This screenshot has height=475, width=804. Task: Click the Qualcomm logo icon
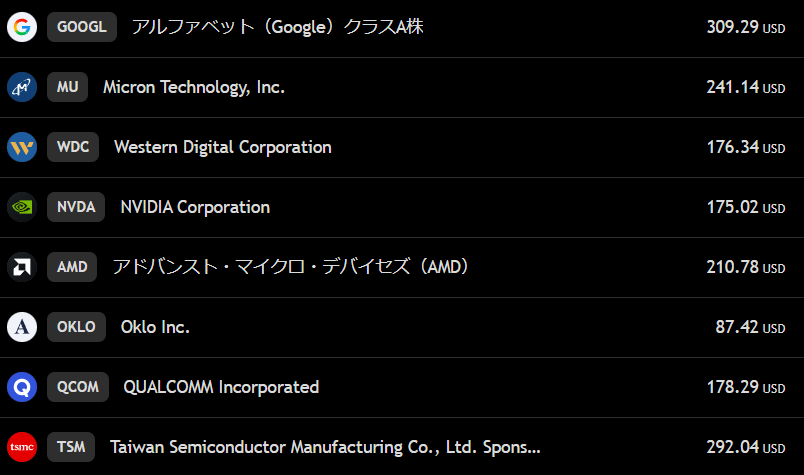tap(22, 387)
